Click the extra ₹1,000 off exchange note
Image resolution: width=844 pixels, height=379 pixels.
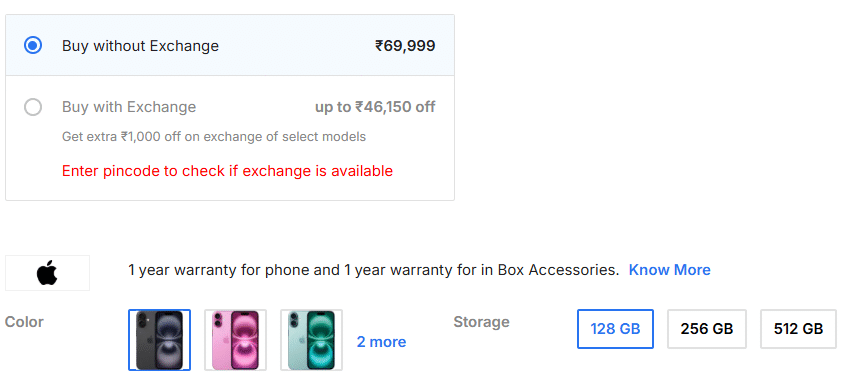point(214,137)
